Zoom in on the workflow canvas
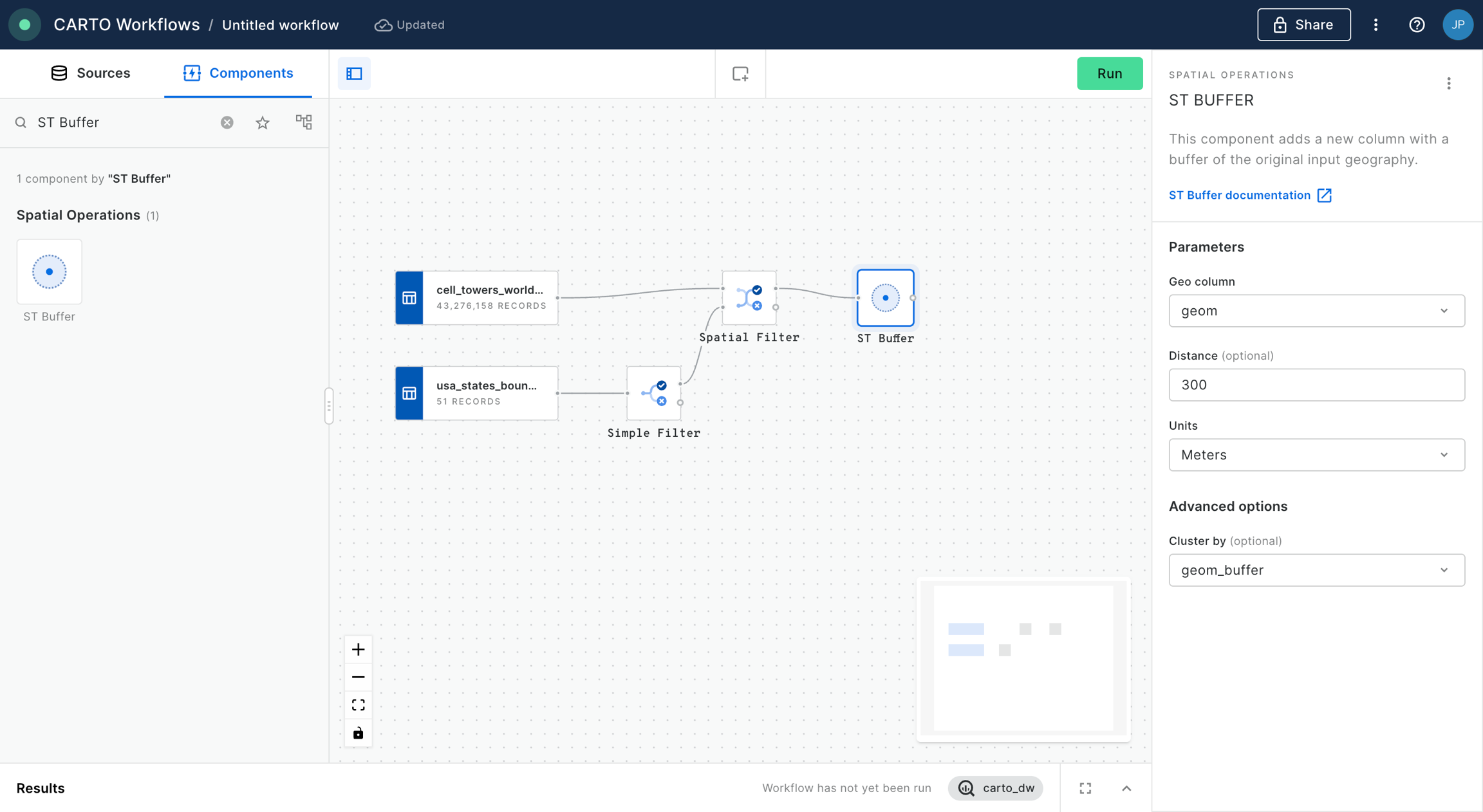 [x=359, y=649]
